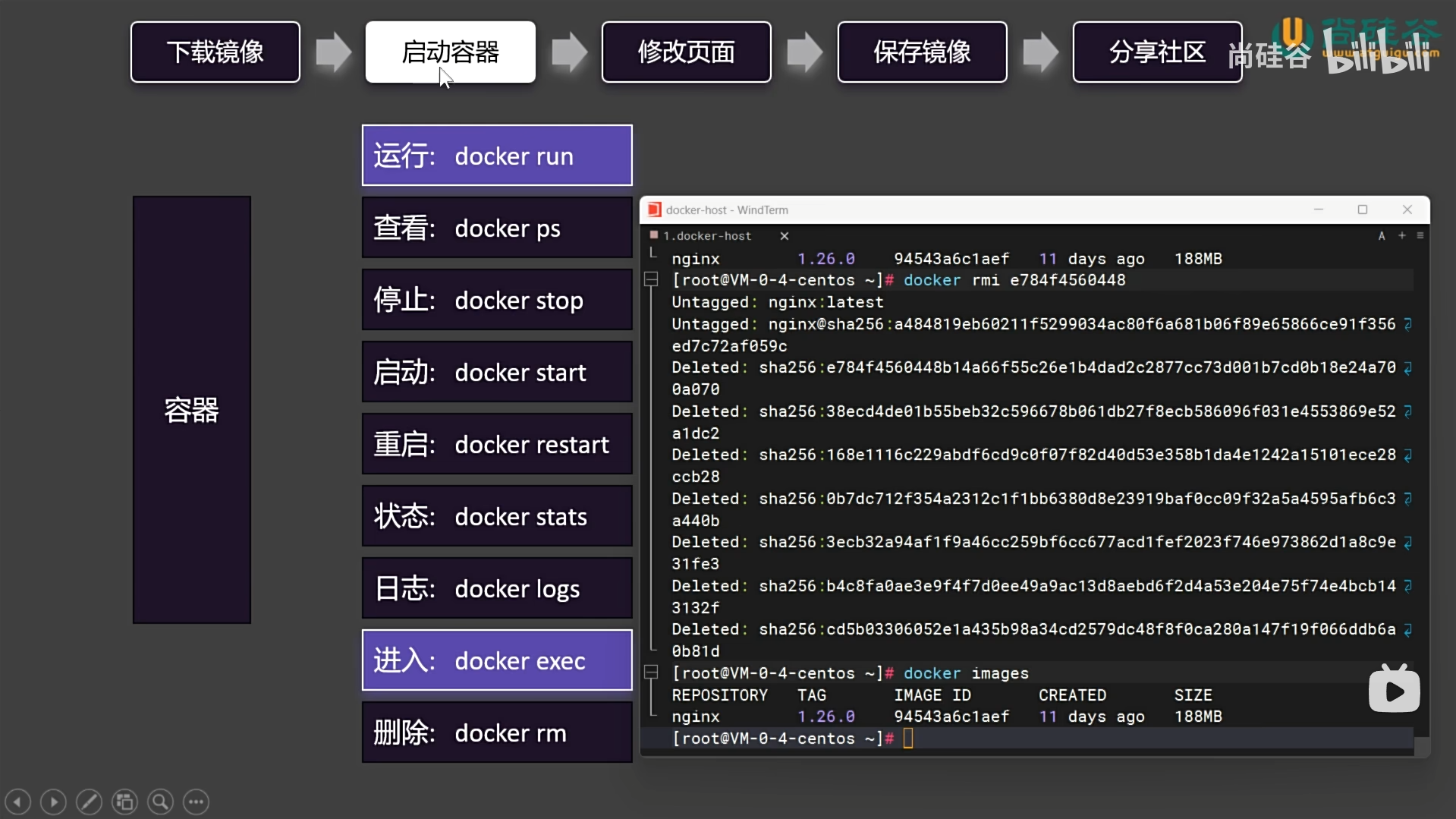Click the IMAGE ID column header

(x=932, y=695)
